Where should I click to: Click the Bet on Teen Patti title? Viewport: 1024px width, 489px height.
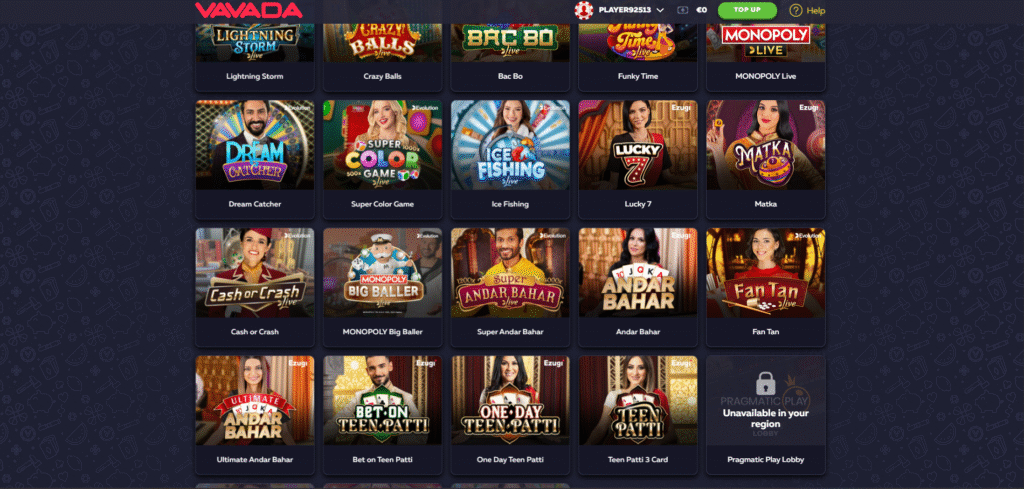tap(383, 460)
